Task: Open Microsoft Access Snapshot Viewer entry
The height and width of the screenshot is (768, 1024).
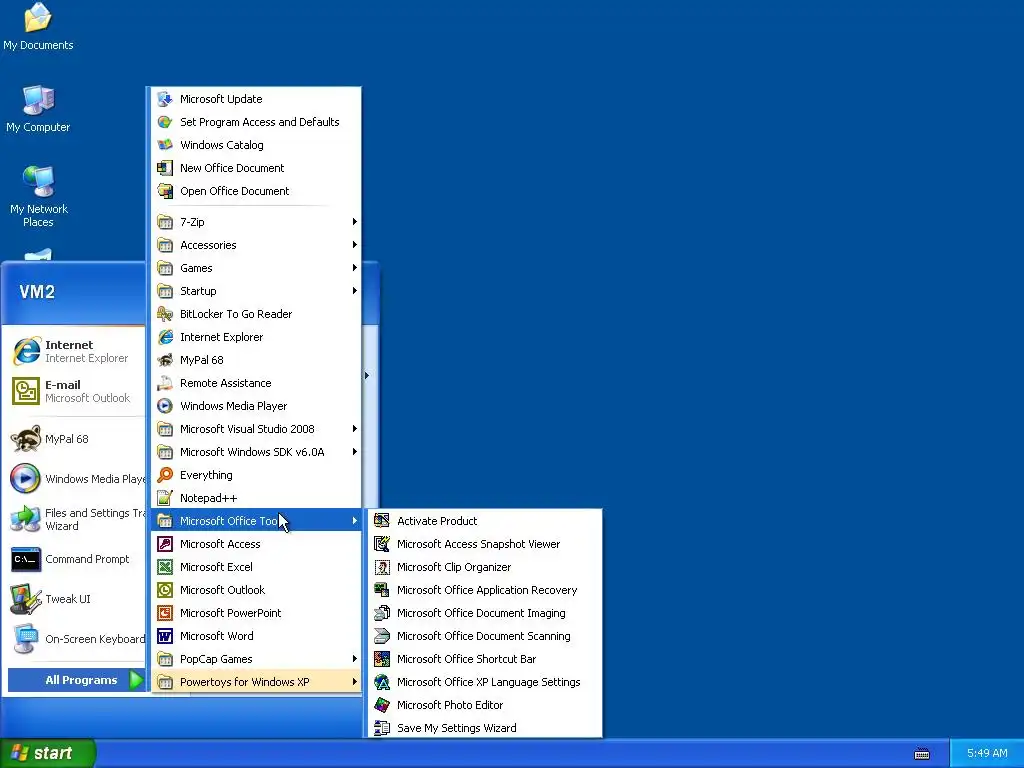Action: point(485,544)
